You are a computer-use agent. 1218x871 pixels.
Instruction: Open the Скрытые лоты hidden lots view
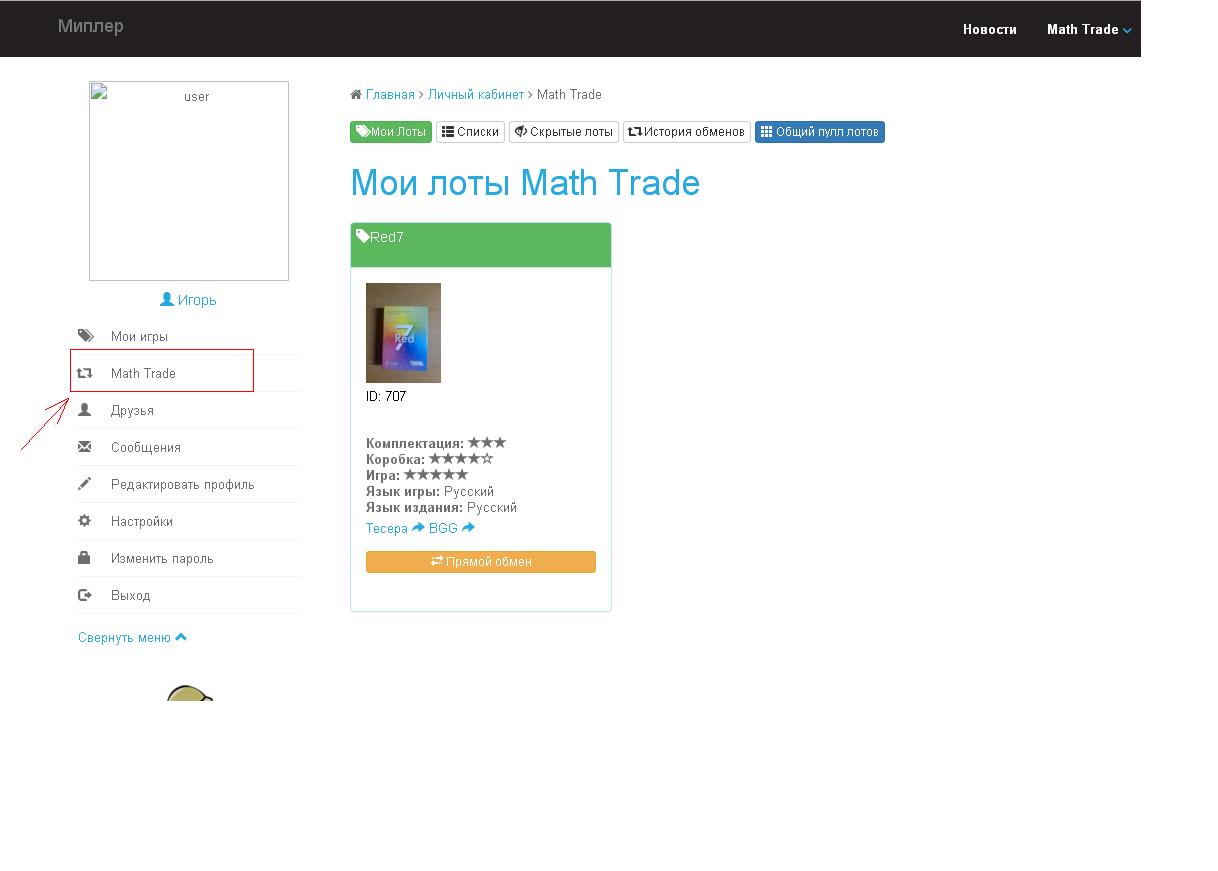563,132
